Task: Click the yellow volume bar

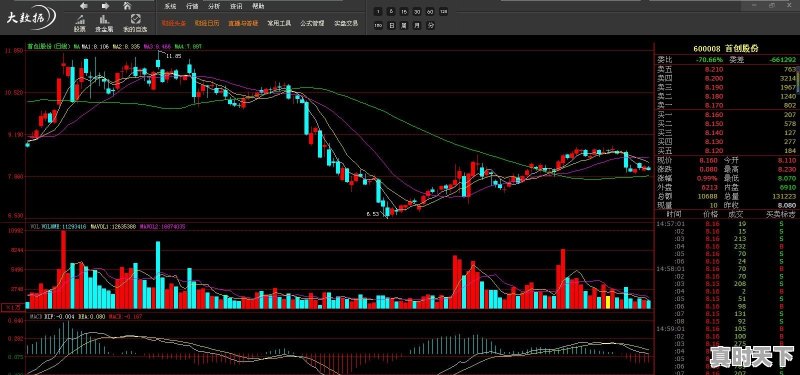Action: tap(607, 302)
